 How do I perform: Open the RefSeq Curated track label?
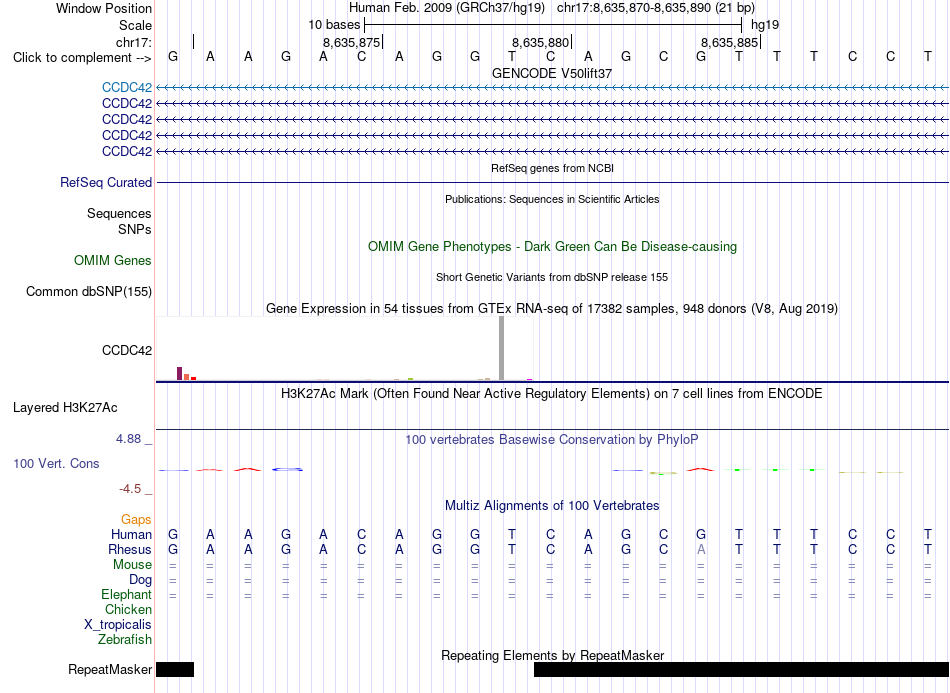click(x=106, y=182)
